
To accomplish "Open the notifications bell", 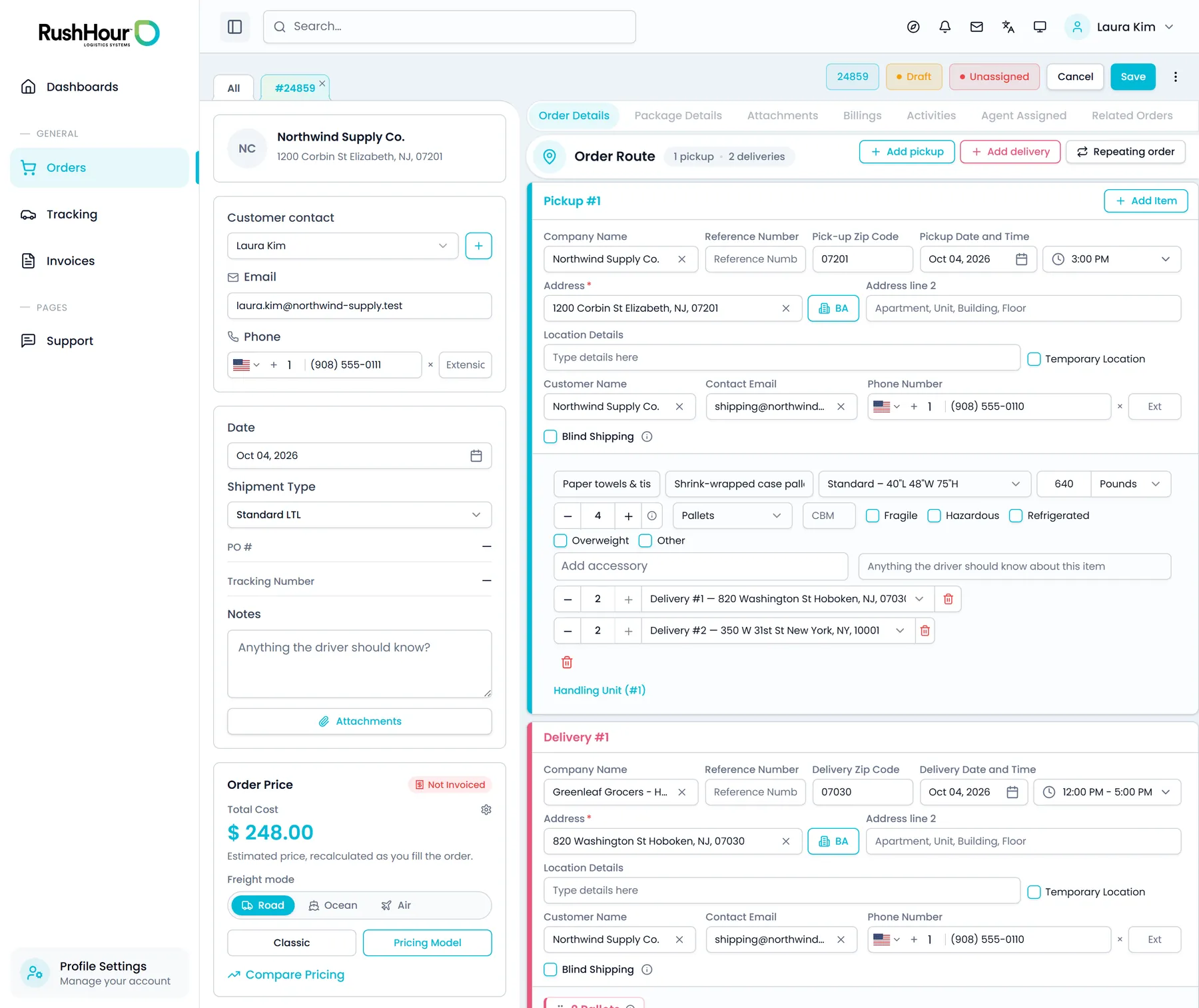I will (x=945, y=27).
